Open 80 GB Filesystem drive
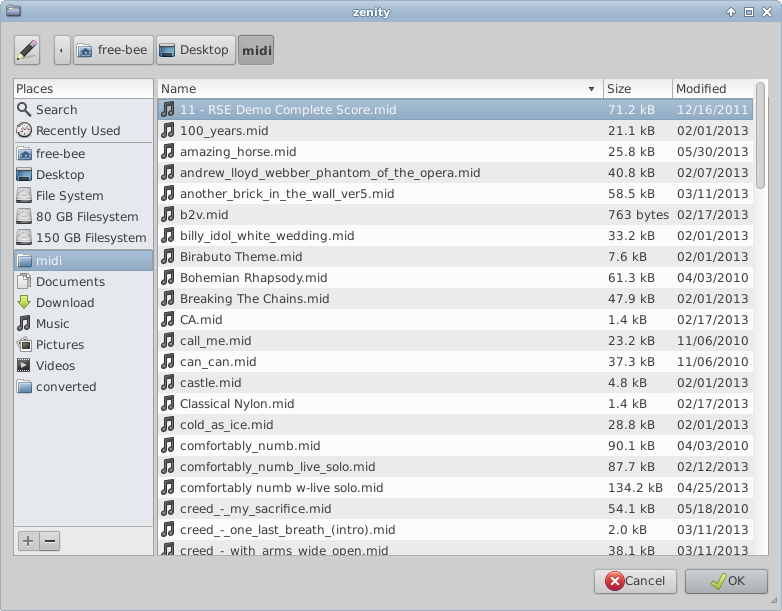 83,216
